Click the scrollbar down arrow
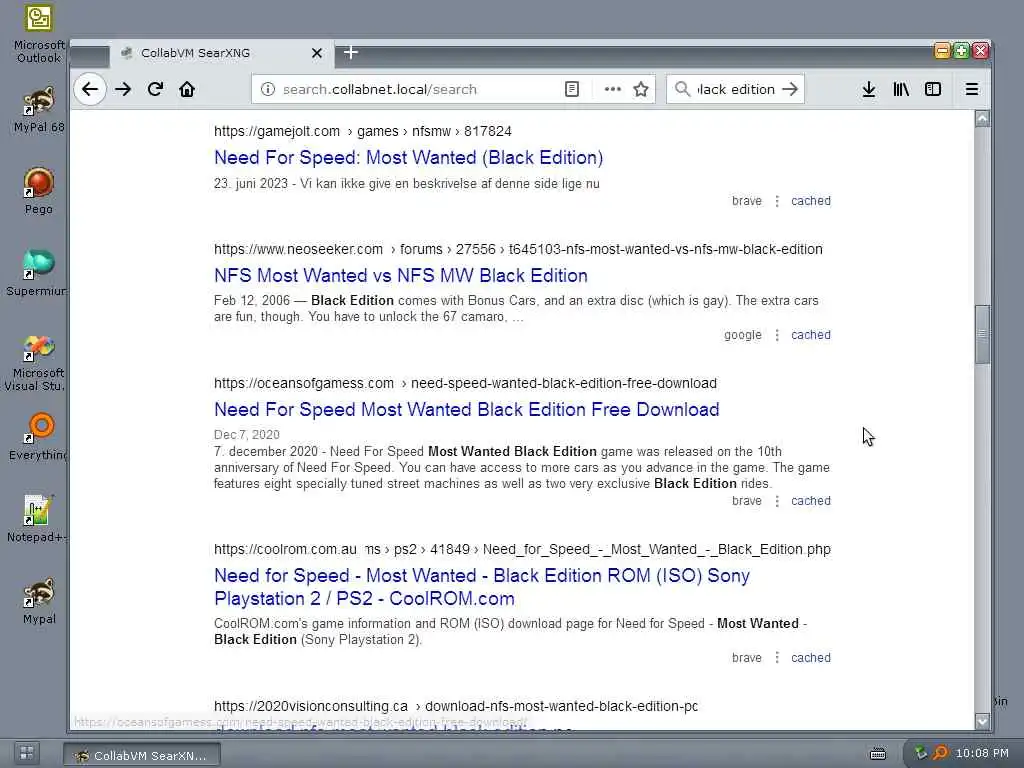 click(x=982, y=721)
